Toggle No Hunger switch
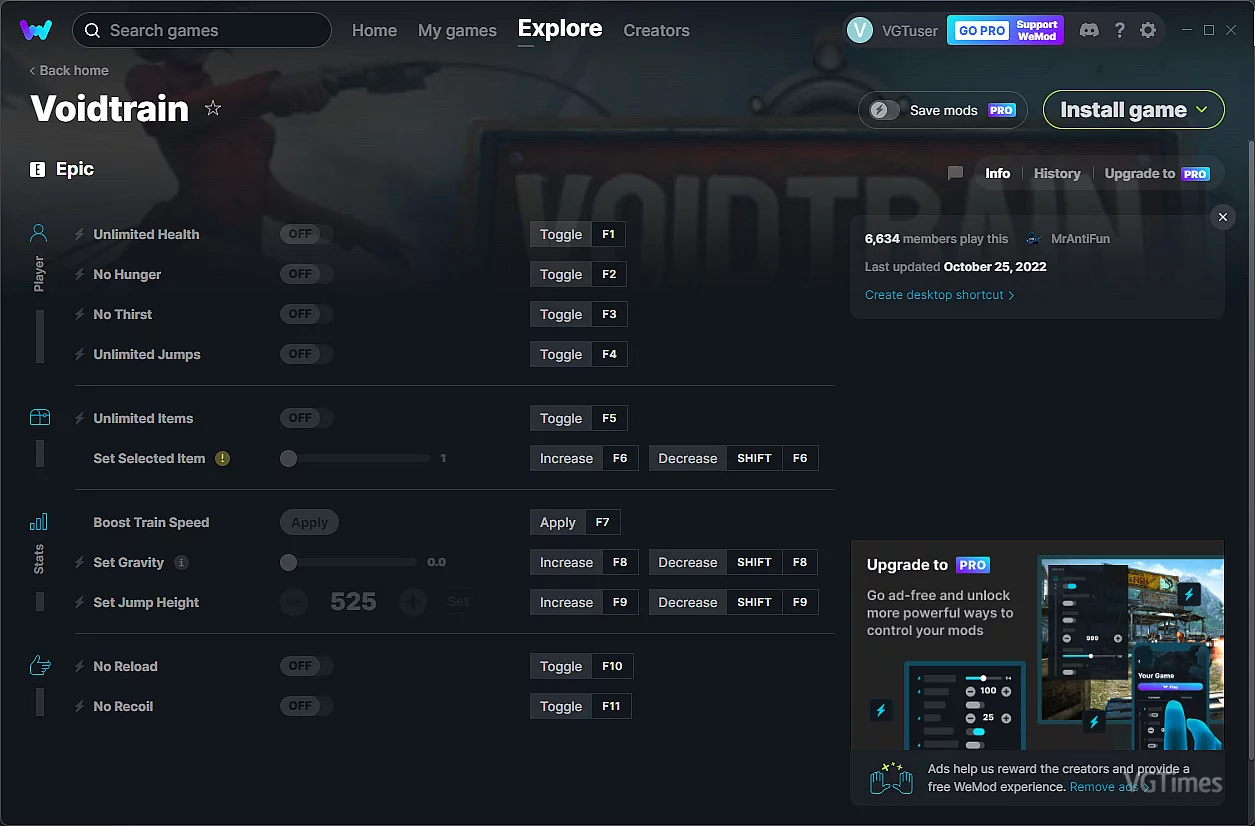Viewport: 1255px width, 826px height. [306, 274]
